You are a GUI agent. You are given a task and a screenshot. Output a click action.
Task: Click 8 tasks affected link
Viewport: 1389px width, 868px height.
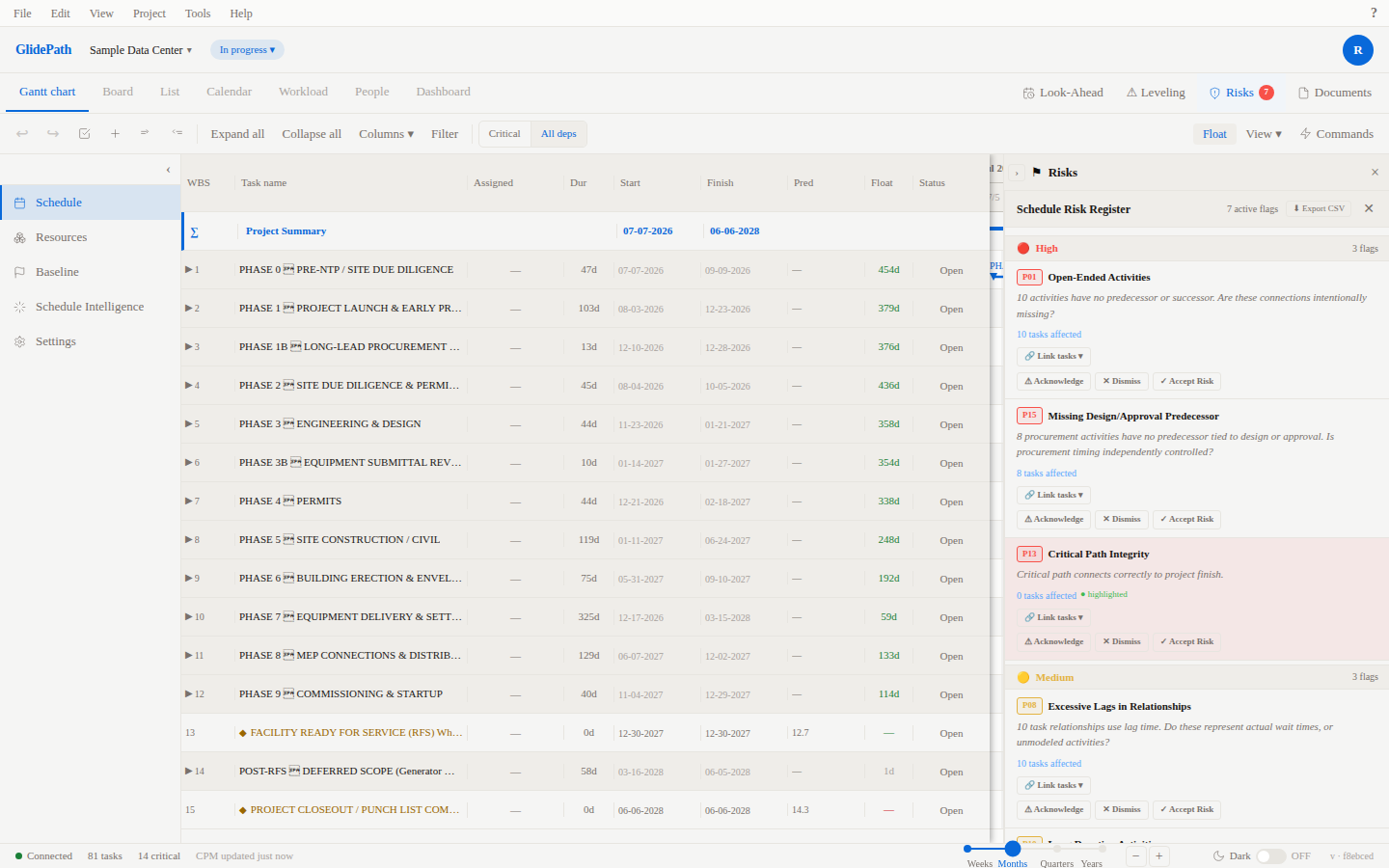pyautogui.click(x=1047, y=474)
